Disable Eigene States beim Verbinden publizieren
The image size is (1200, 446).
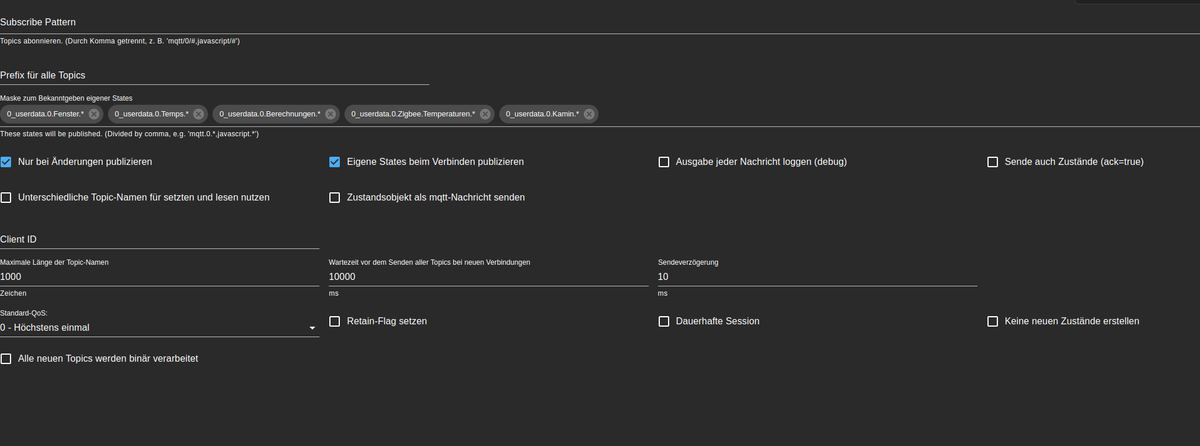(335, 161)
